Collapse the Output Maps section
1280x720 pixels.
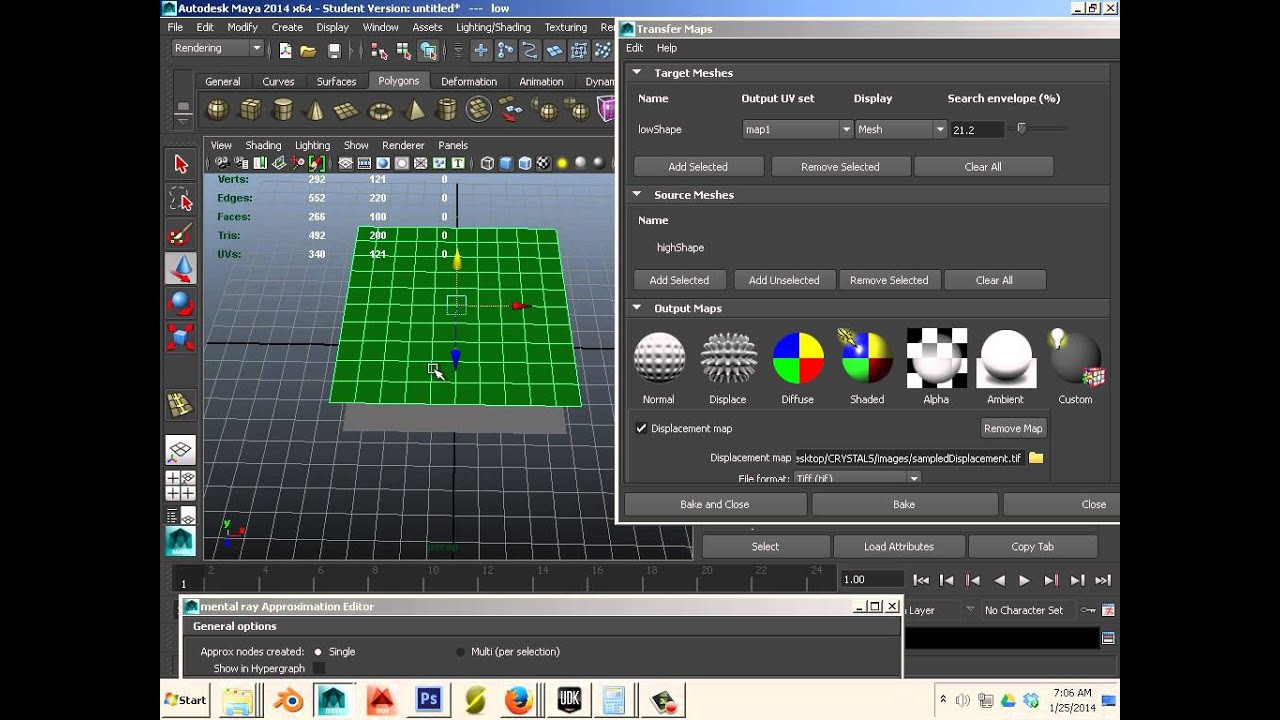(637, 308)
